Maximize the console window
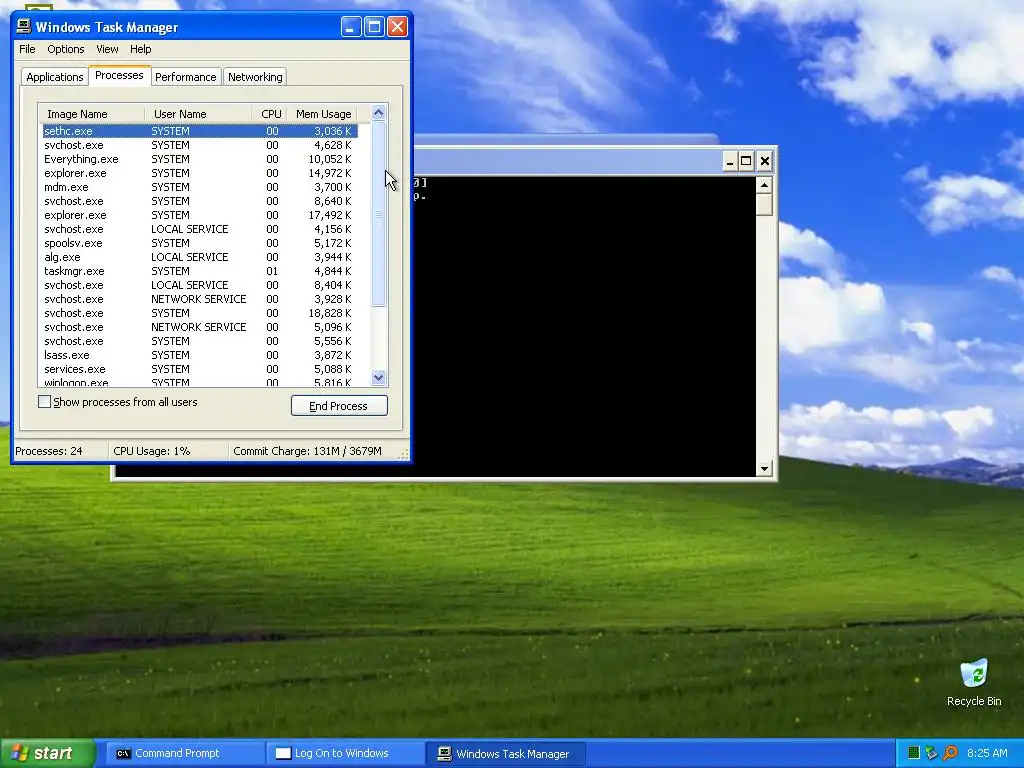The width and height of the screenshot is (1024, 768). tap(746, 161)
